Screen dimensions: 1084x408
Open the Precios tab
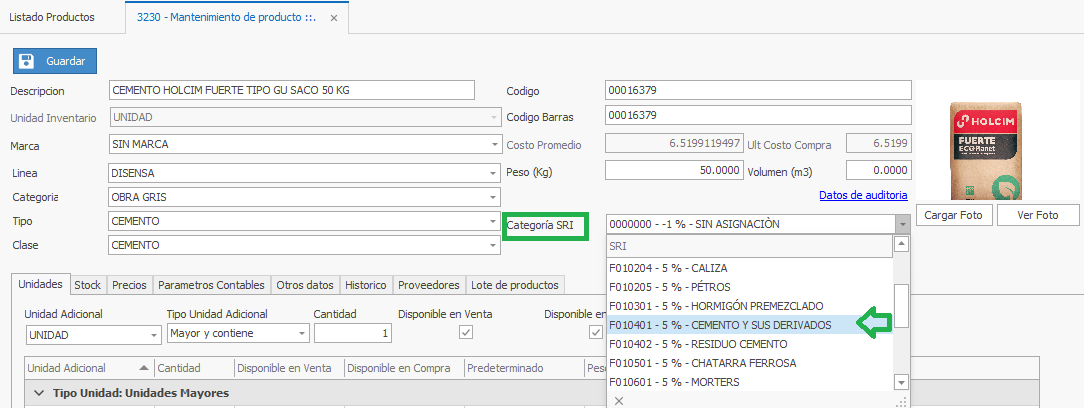click(129, 285)
